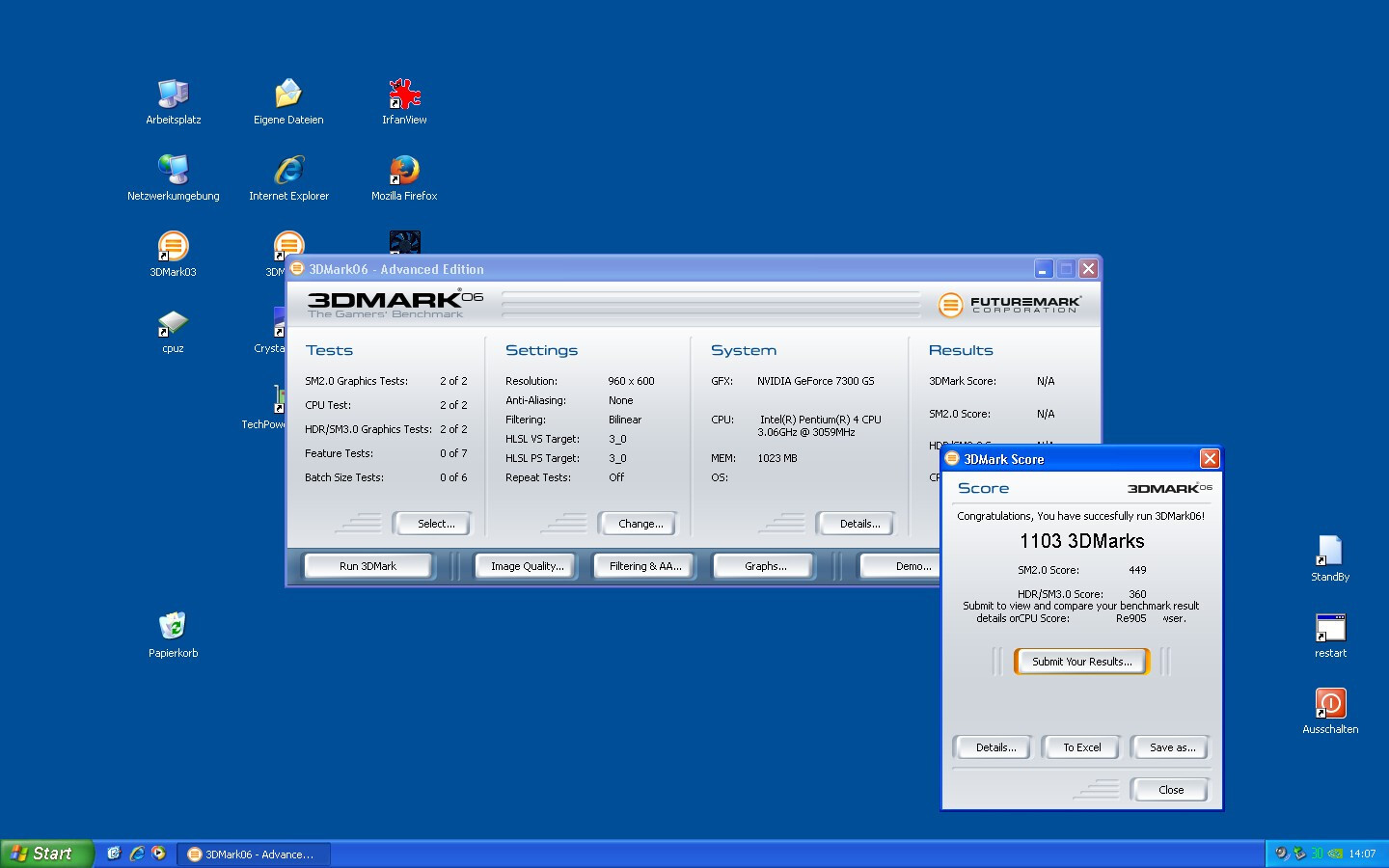Open the Papierkorb recycle bin
1389x868 pixels.
point(174,635)
